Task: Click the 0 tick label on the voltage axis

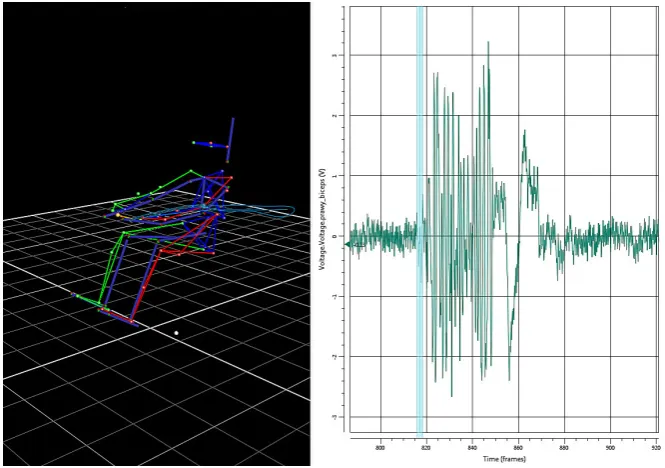Action: click(x=335, y=236)
